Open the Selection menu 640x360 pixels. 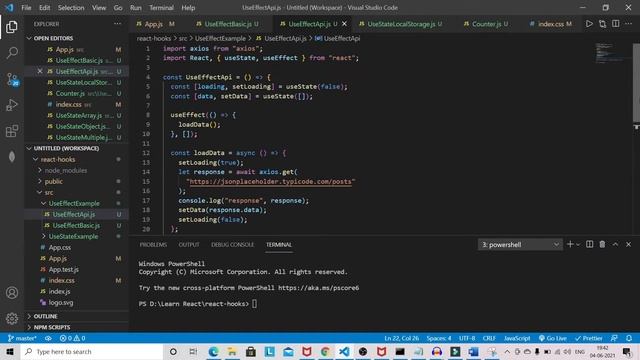click(71, 7)
